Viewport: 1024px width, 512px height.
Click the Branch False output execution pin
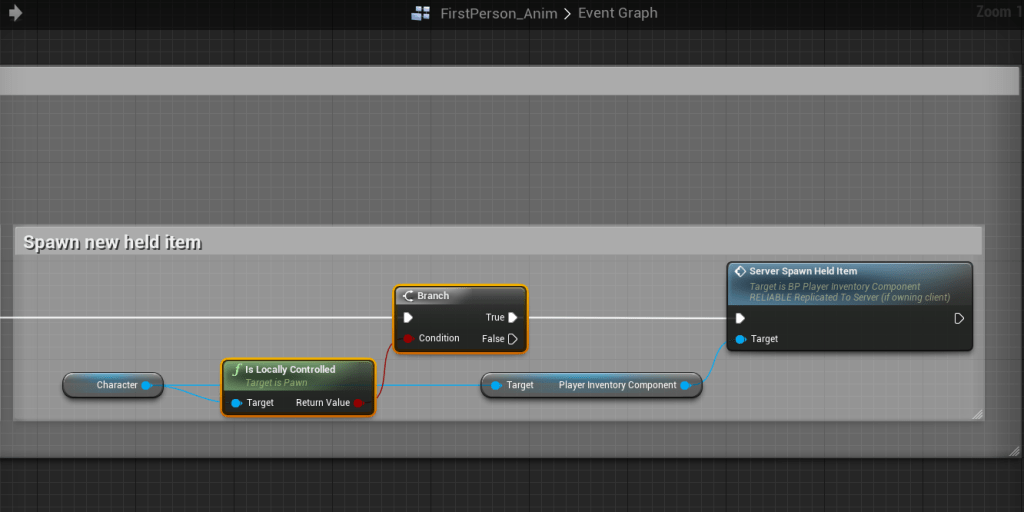click(x=513, y=339)
